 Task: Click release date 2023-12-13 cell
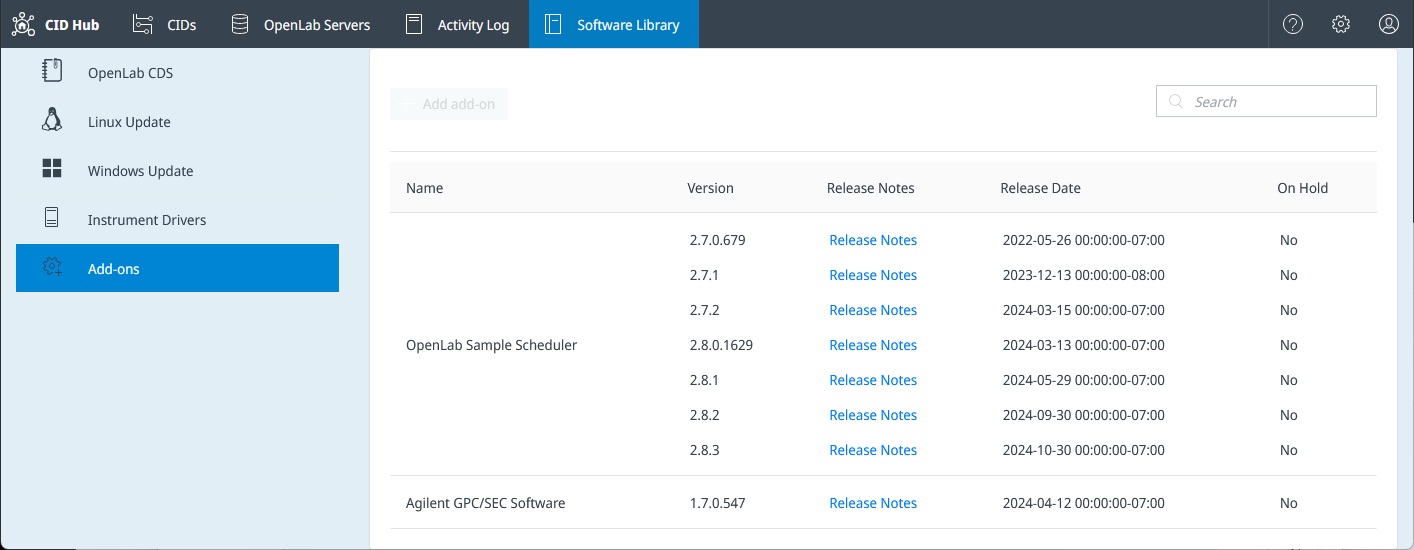point(1083,275)
